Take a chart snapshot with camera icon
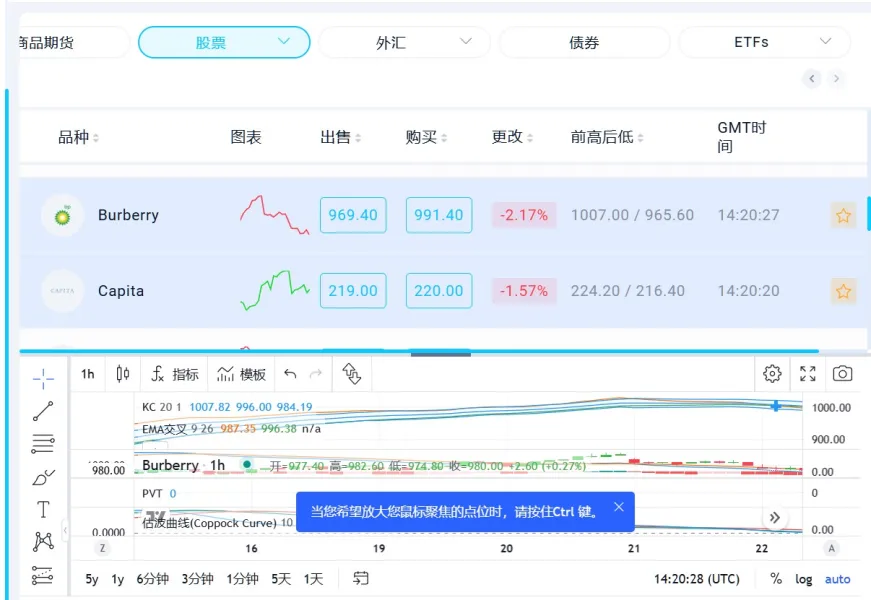This screenshot has height=600, width=871. click(x=843, y=374)
